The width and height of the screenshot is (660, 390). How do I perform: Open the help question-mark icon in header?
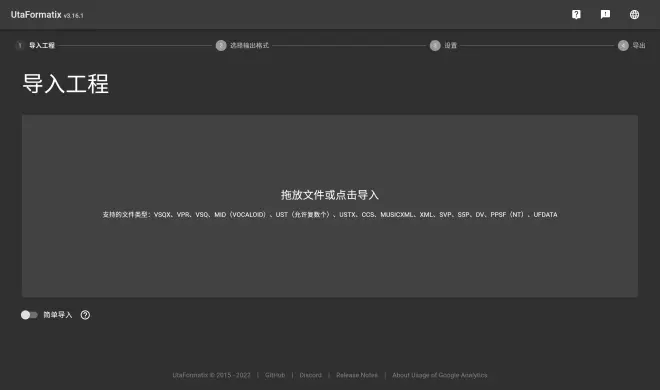576,15
